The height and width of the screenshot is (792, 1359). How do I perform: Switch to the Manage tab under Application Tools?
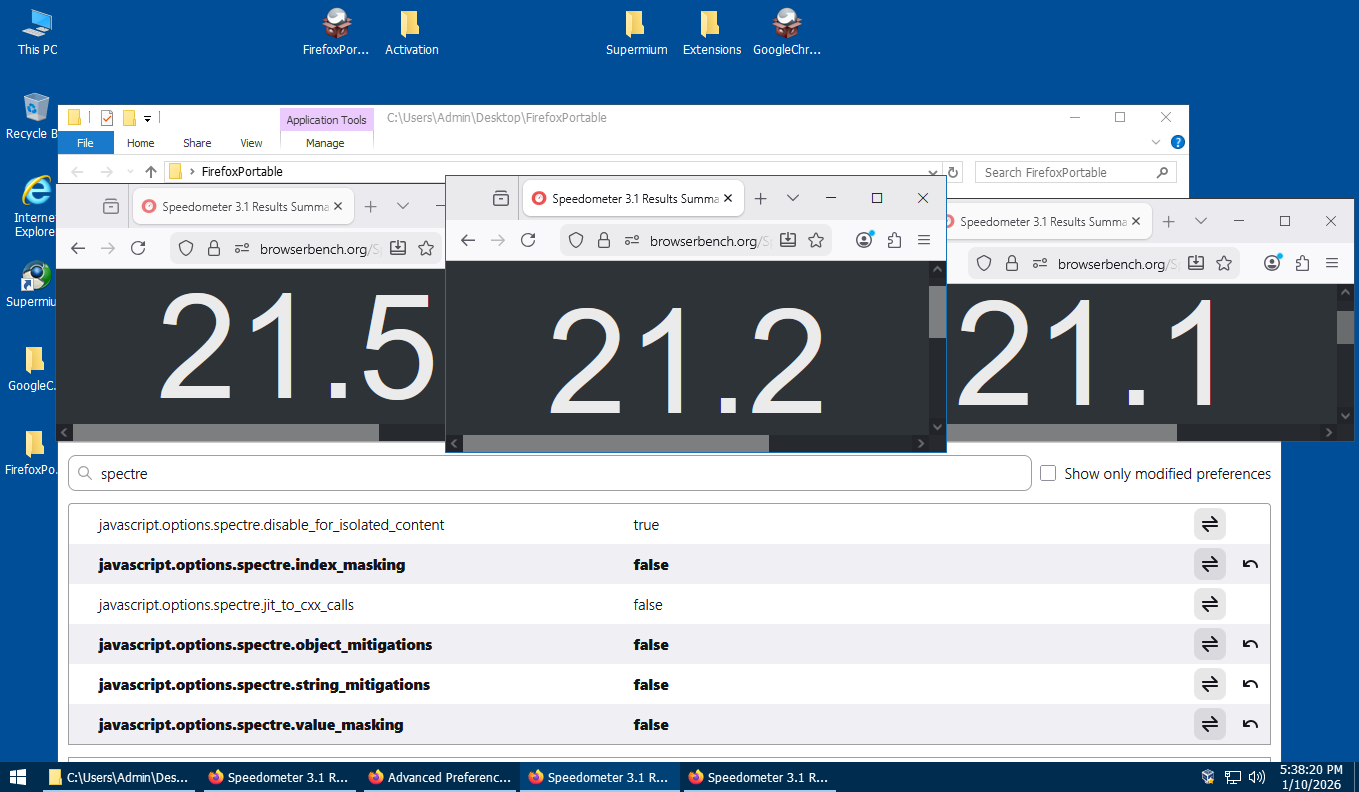coord(325,143)
